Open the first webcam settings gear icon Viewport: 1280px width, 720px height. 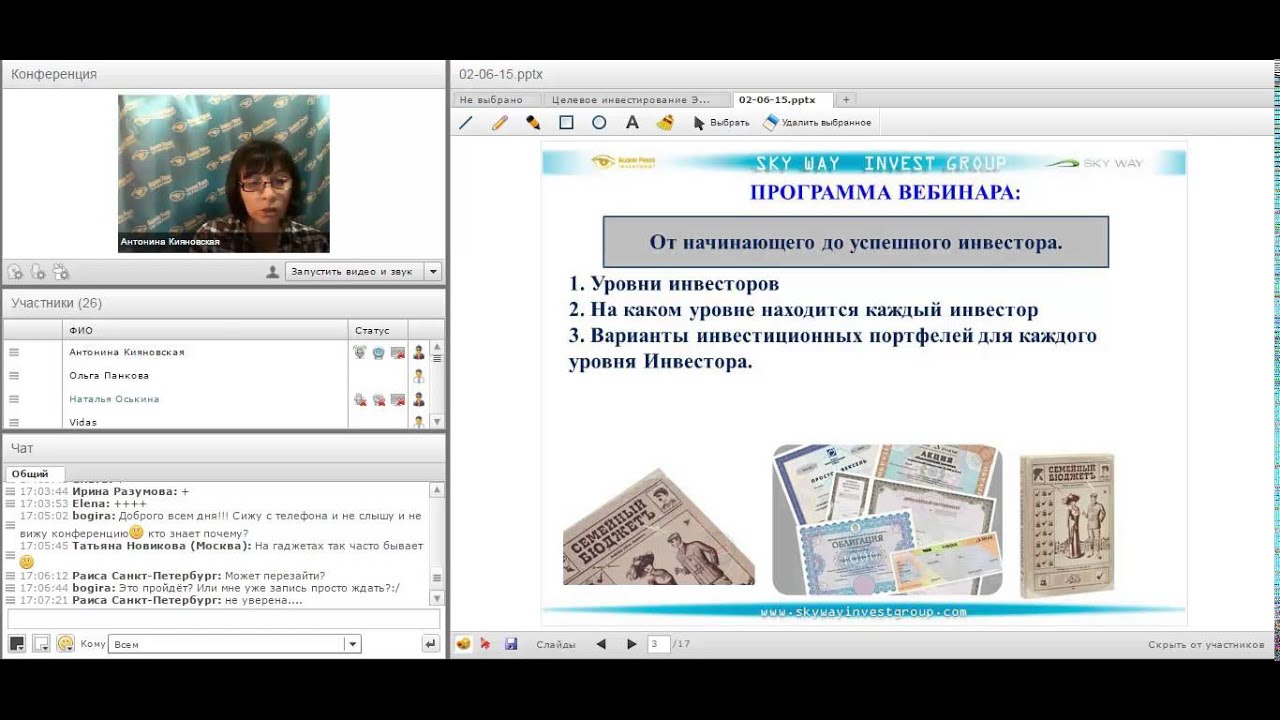[15, 271]
